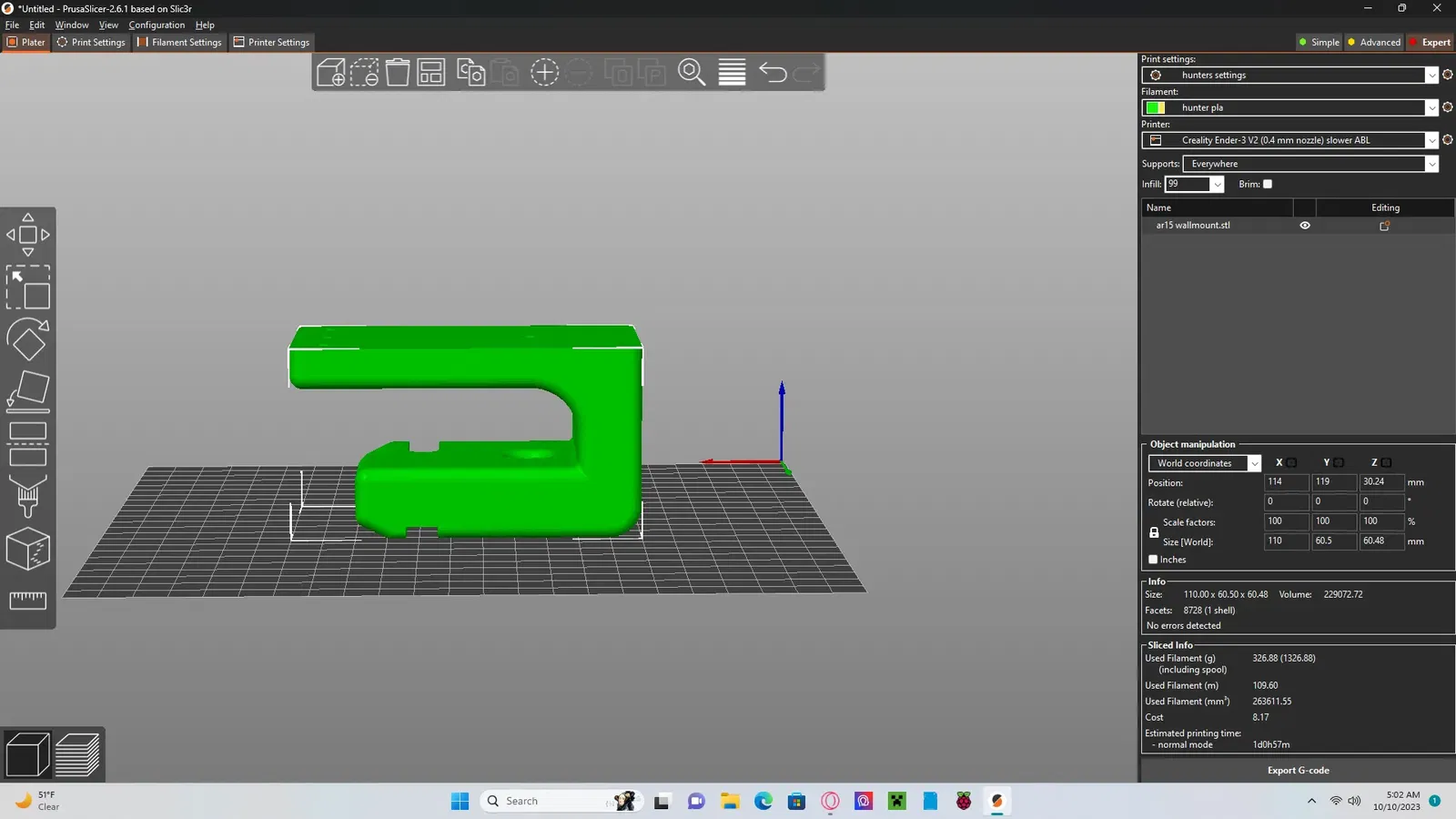Open the Configuration menu

coord(157,25)
